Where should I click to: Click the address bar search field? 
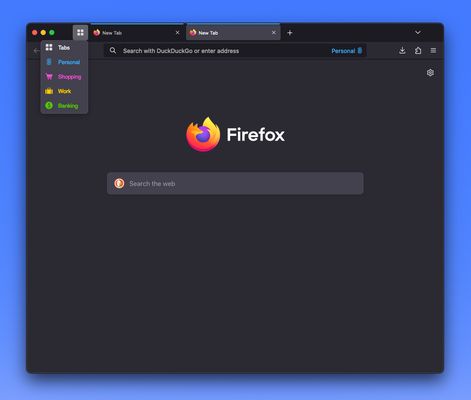click(235, 51)
